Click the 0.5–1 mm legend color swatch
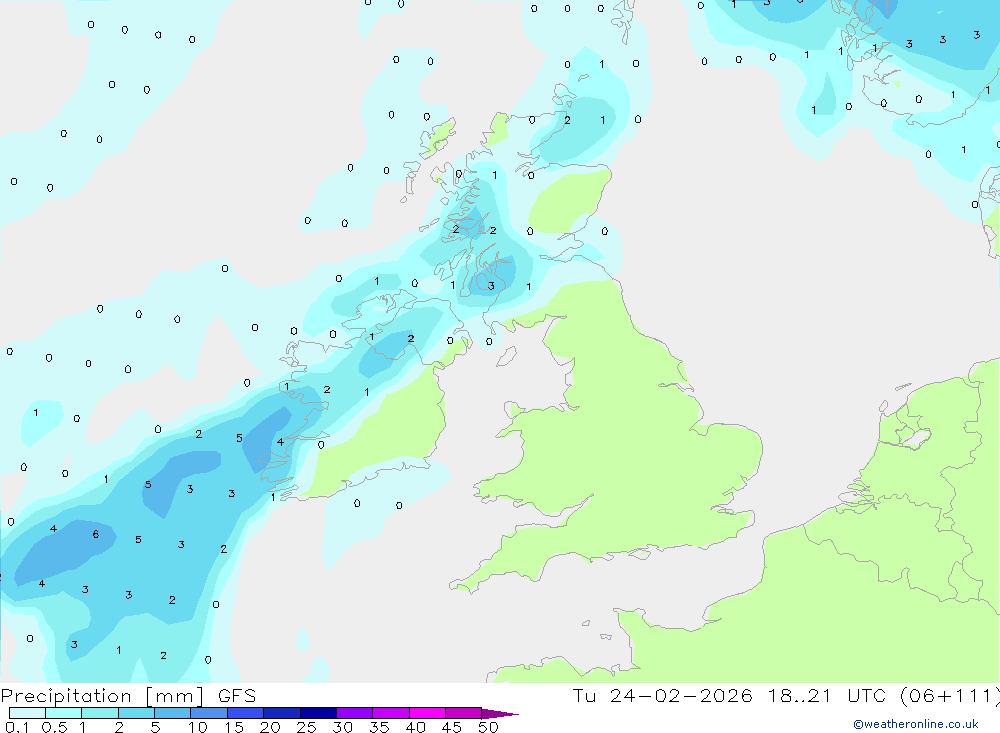Viewport: 1000px width, 733px height. [64, 713]
